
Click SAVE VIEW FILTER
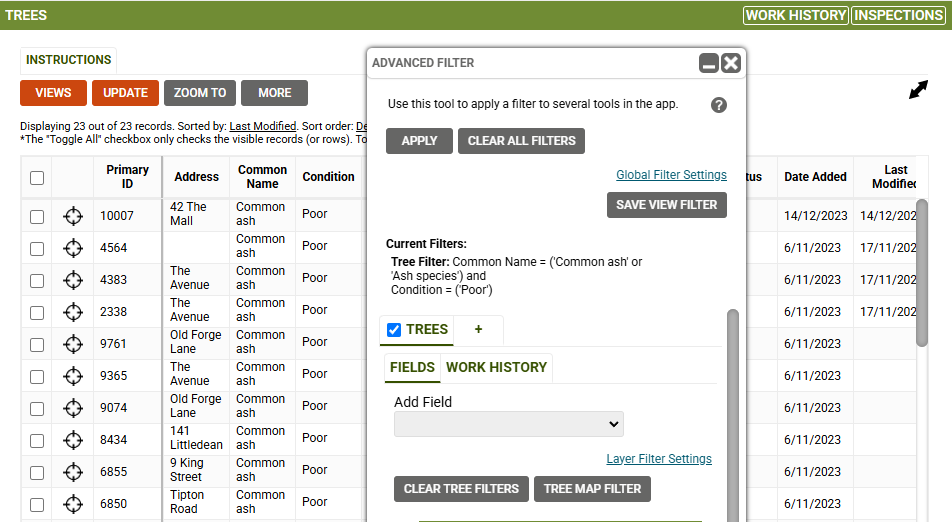point(667,205)
